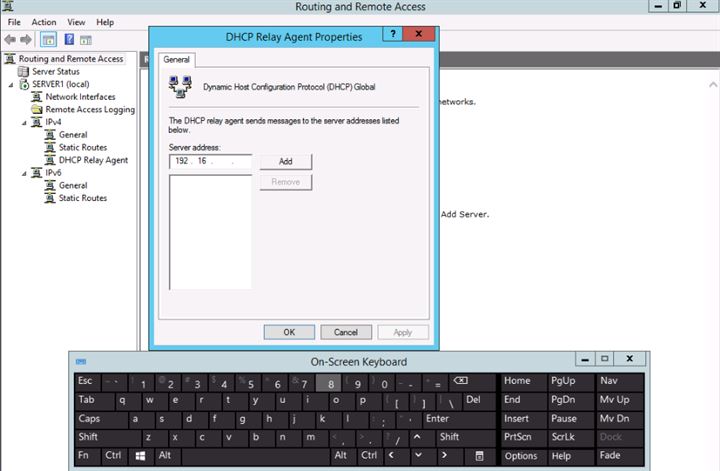This screenshot has height=471, width=720.
Task: Open the View menu
Action: (x=76, y=22)
